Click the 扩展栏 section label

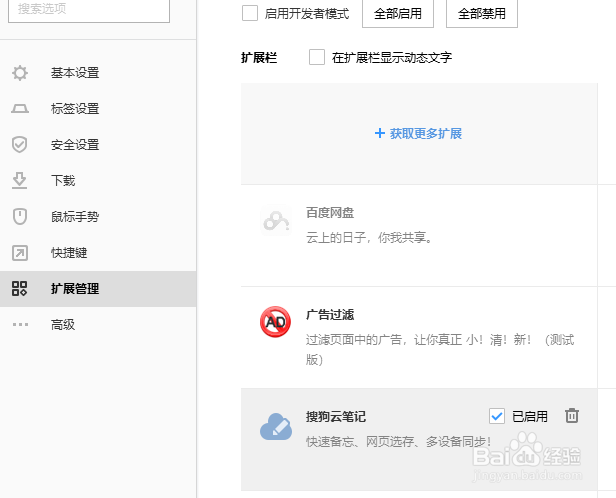coord(259,58)
